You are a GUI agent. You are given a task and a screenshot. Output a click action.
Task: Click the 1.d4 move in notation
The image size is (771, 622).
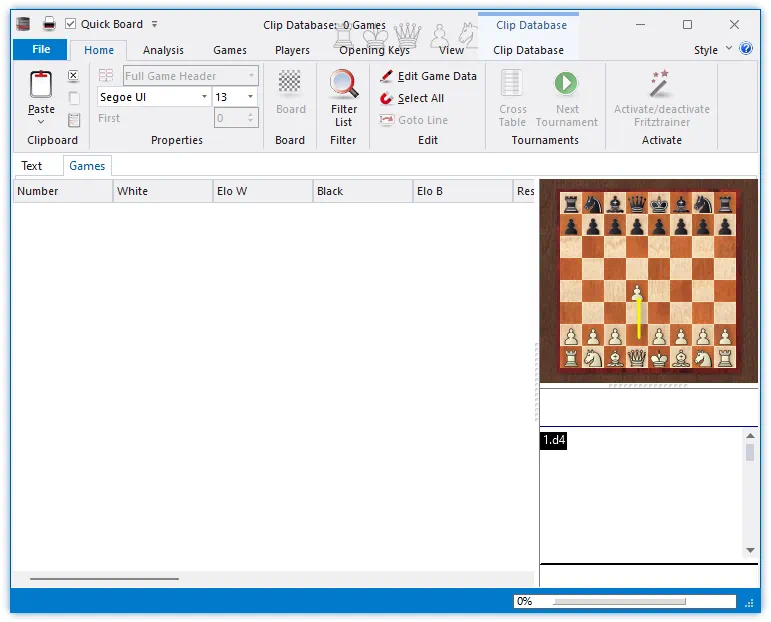554,440
